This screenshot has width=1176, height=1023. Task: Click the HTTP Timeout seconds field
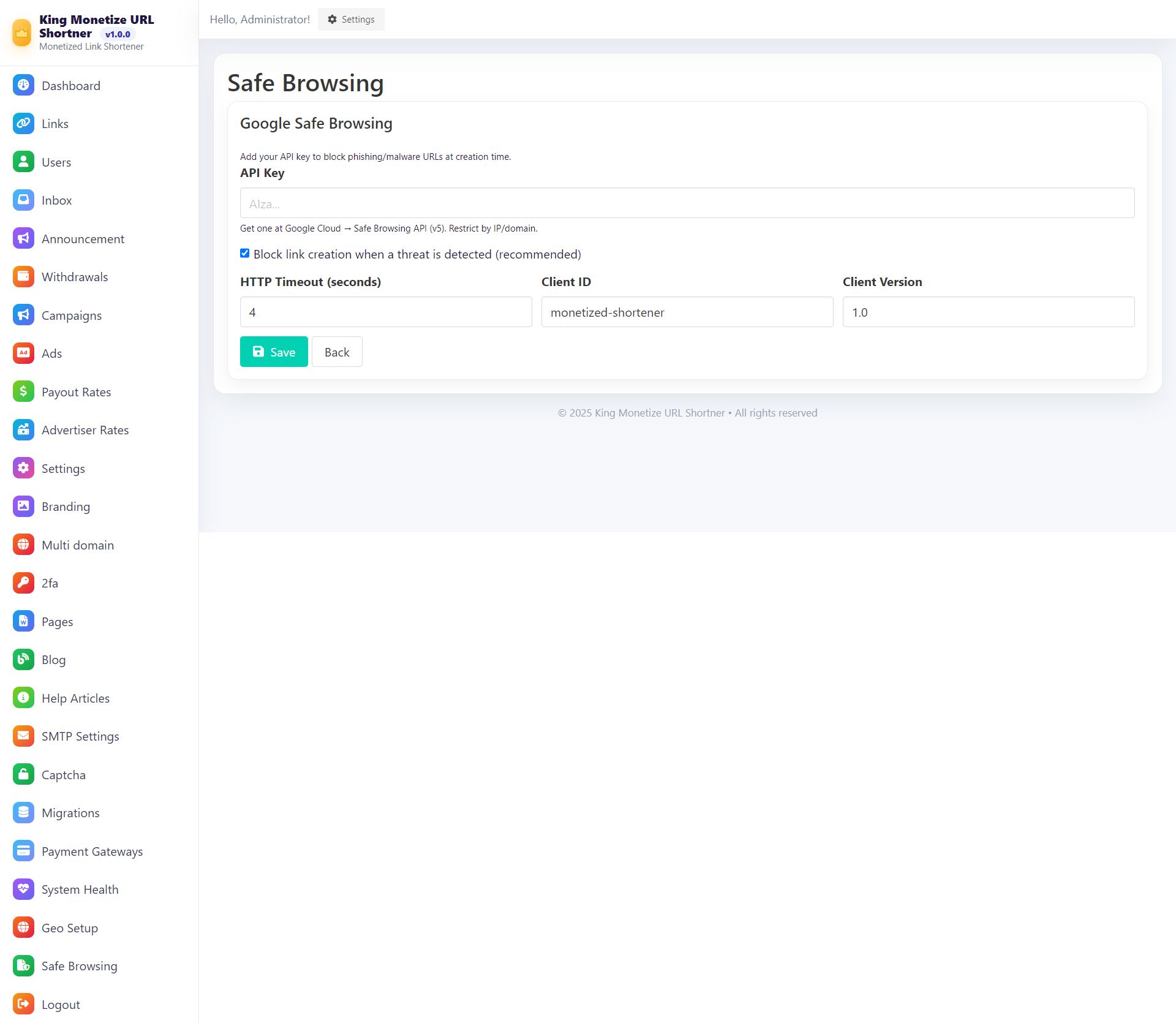[x=386, y=312]
